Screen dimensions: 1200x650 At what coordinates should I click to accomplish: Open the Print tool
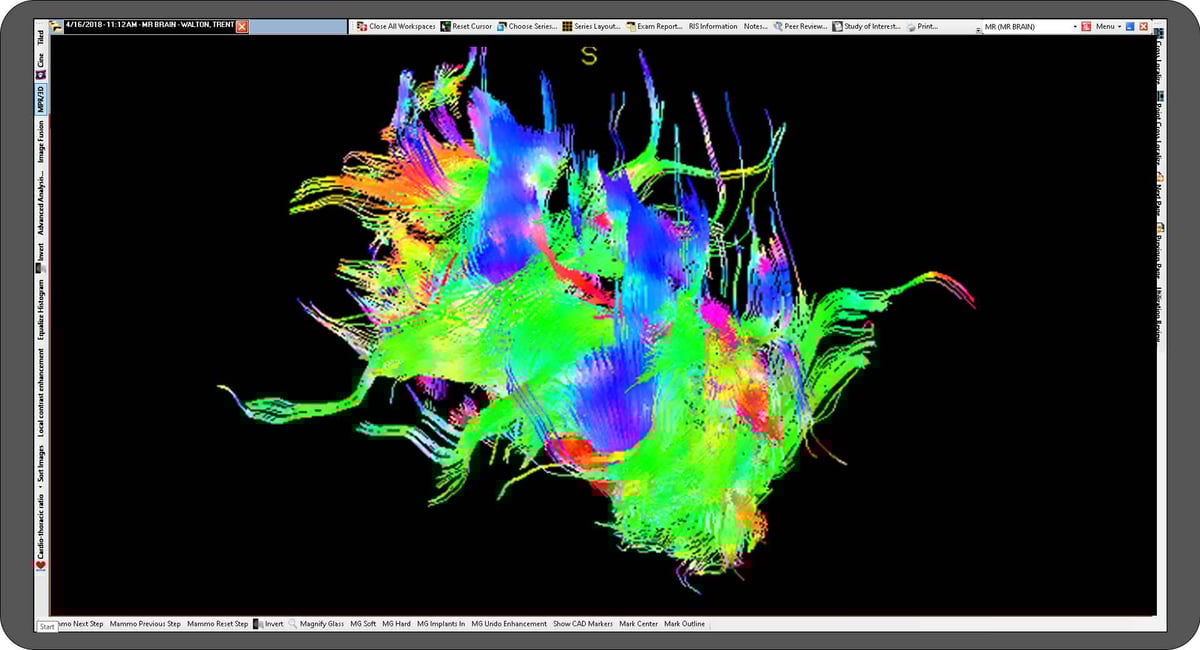click(926, 27)
